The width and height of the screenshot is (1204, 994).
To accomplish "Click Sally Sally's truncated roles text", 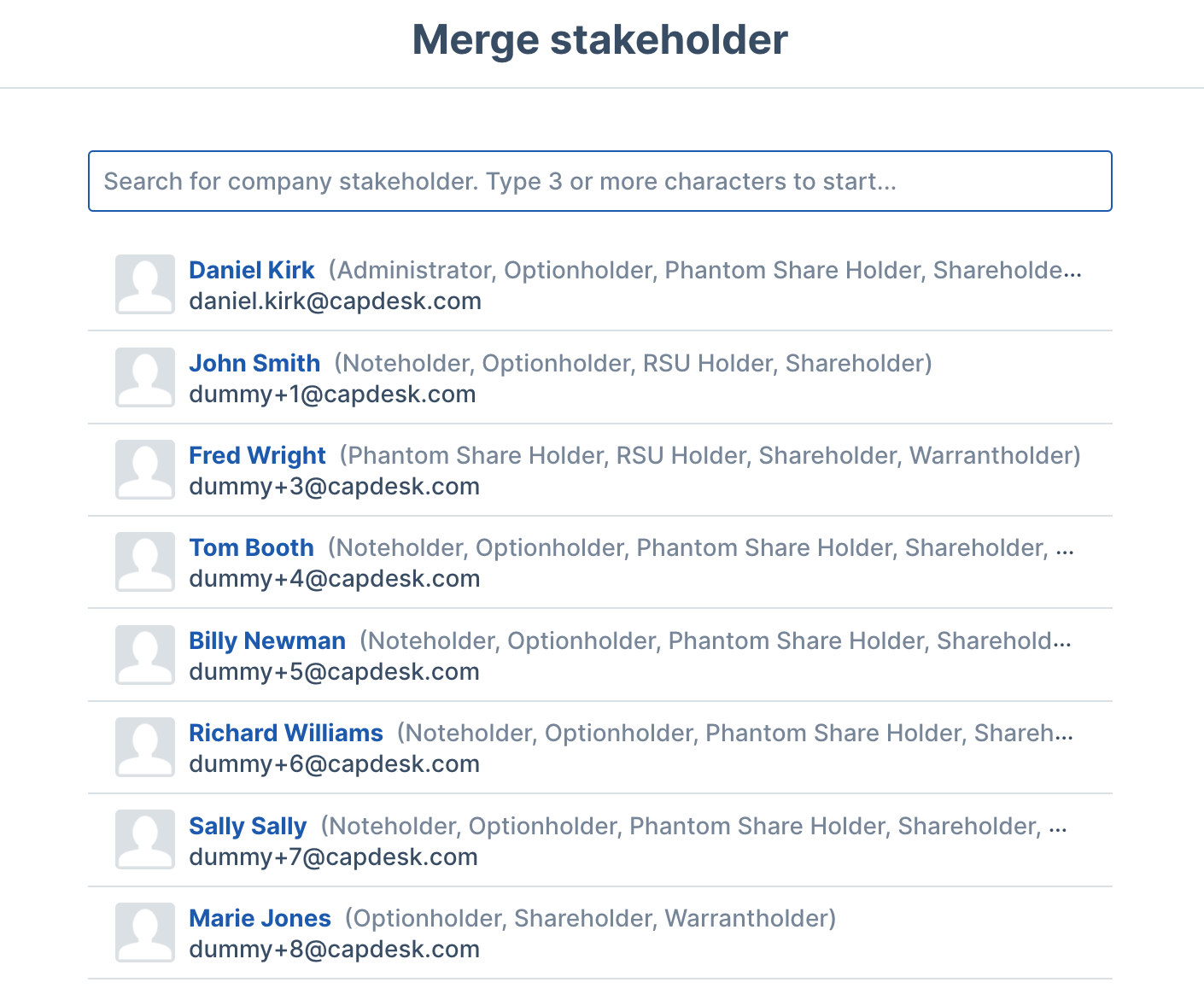I will tap(694, 826).
